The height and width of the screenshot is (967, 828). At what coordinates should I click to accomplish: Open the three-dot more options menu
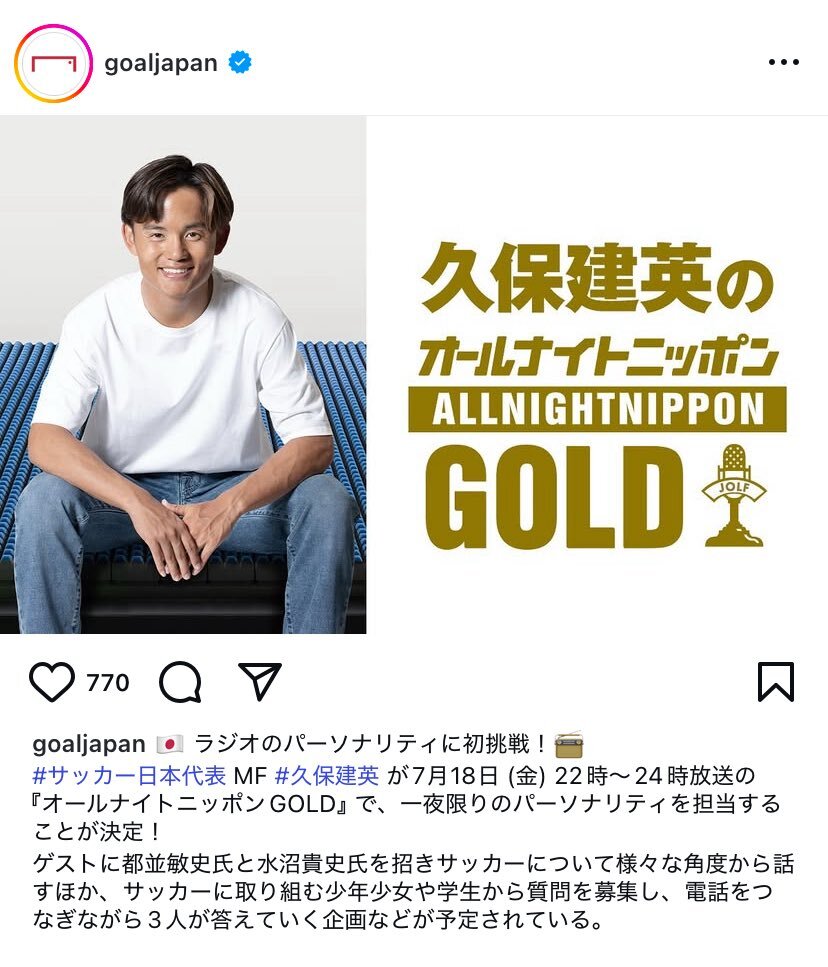pos(784,62)
